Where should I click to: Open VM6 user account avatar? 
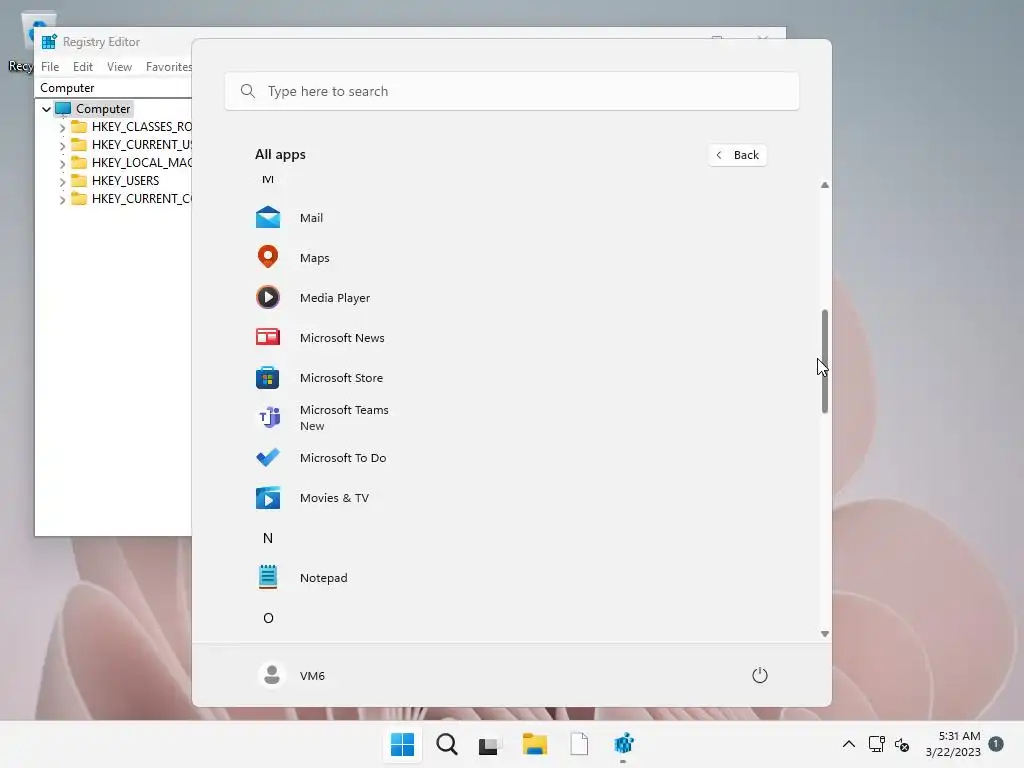tap(272, 675)
